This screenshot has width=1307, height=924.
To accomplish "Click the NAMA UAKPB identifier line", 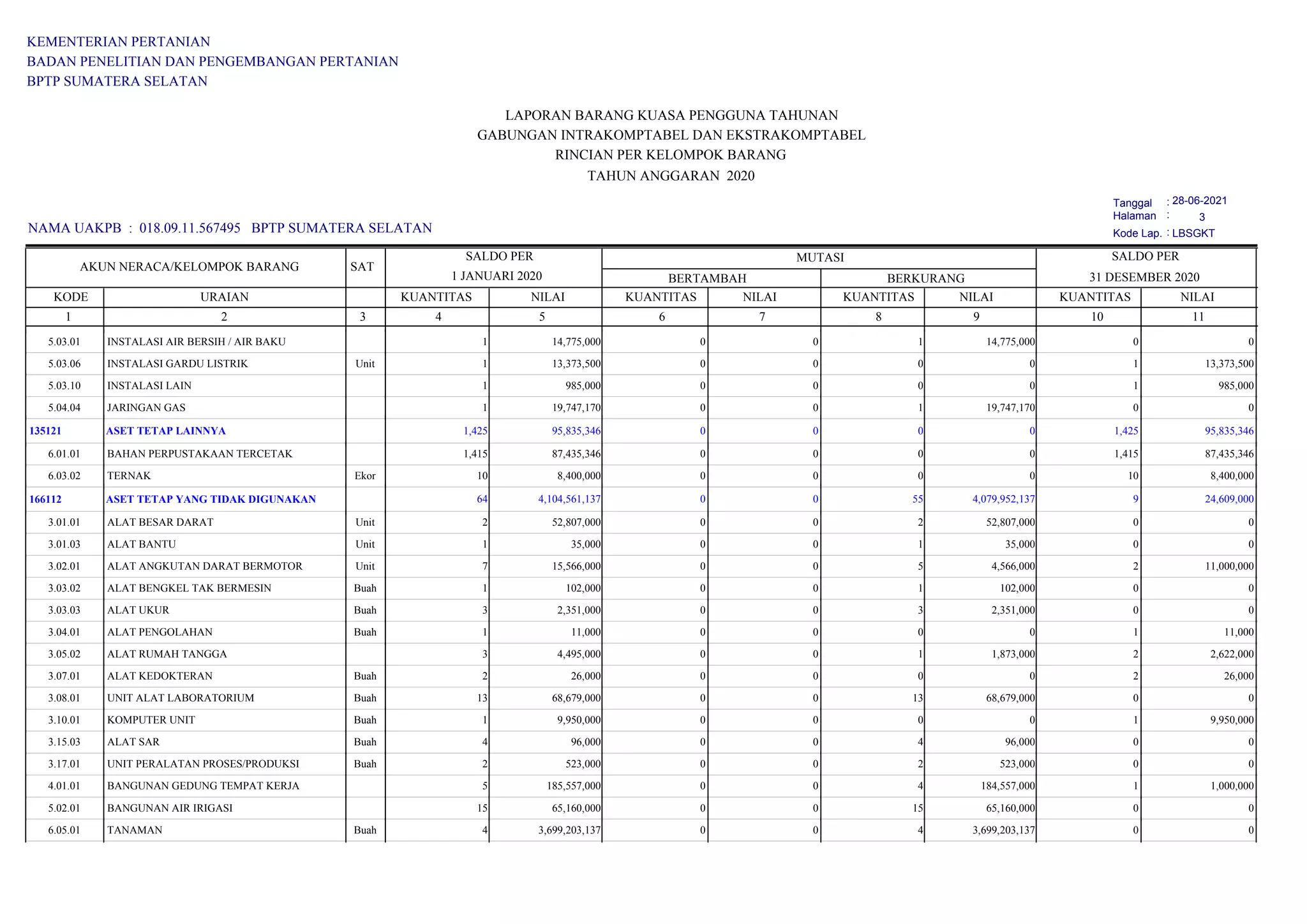I will click(230, 228).
